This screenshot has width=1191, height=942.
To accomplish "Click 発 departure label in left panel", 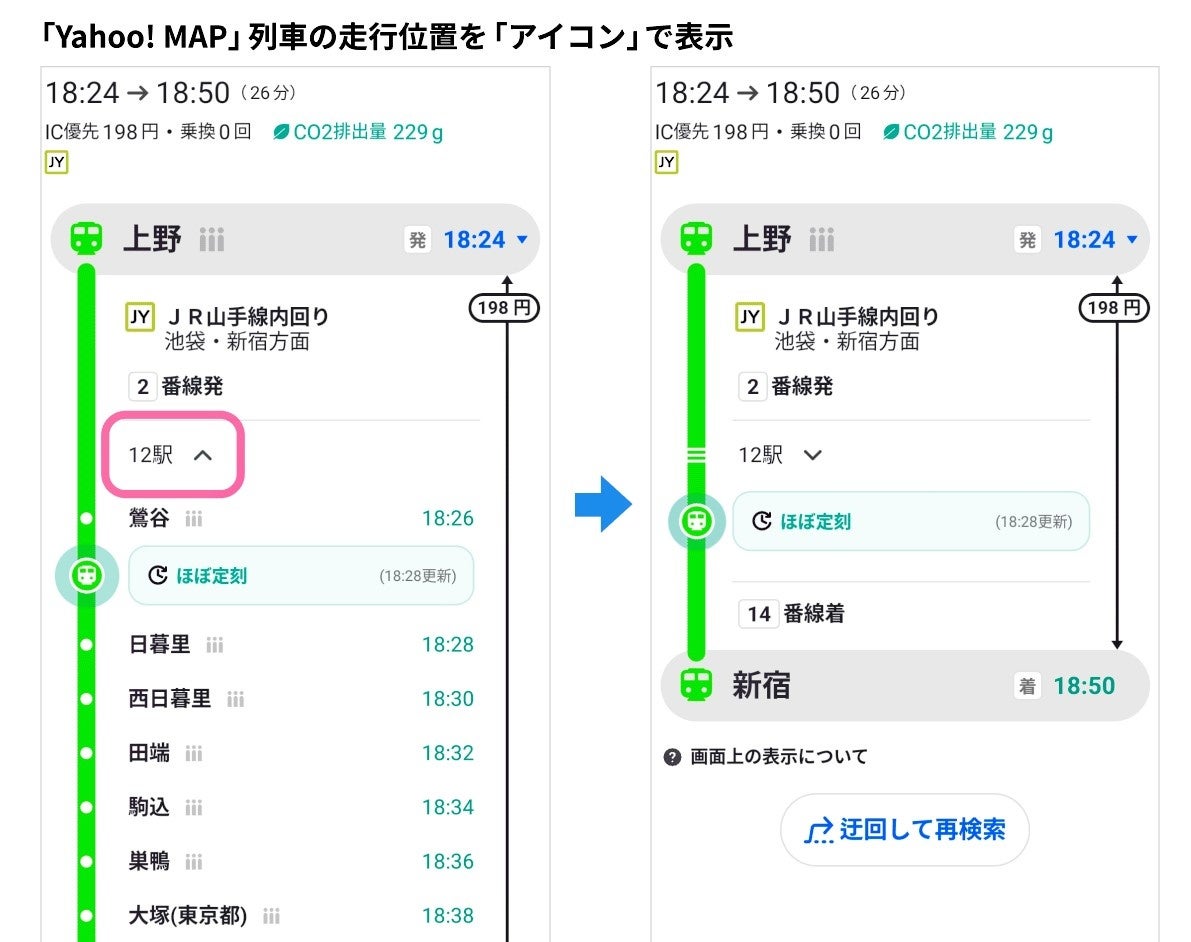I will click(x=418, y=240).
